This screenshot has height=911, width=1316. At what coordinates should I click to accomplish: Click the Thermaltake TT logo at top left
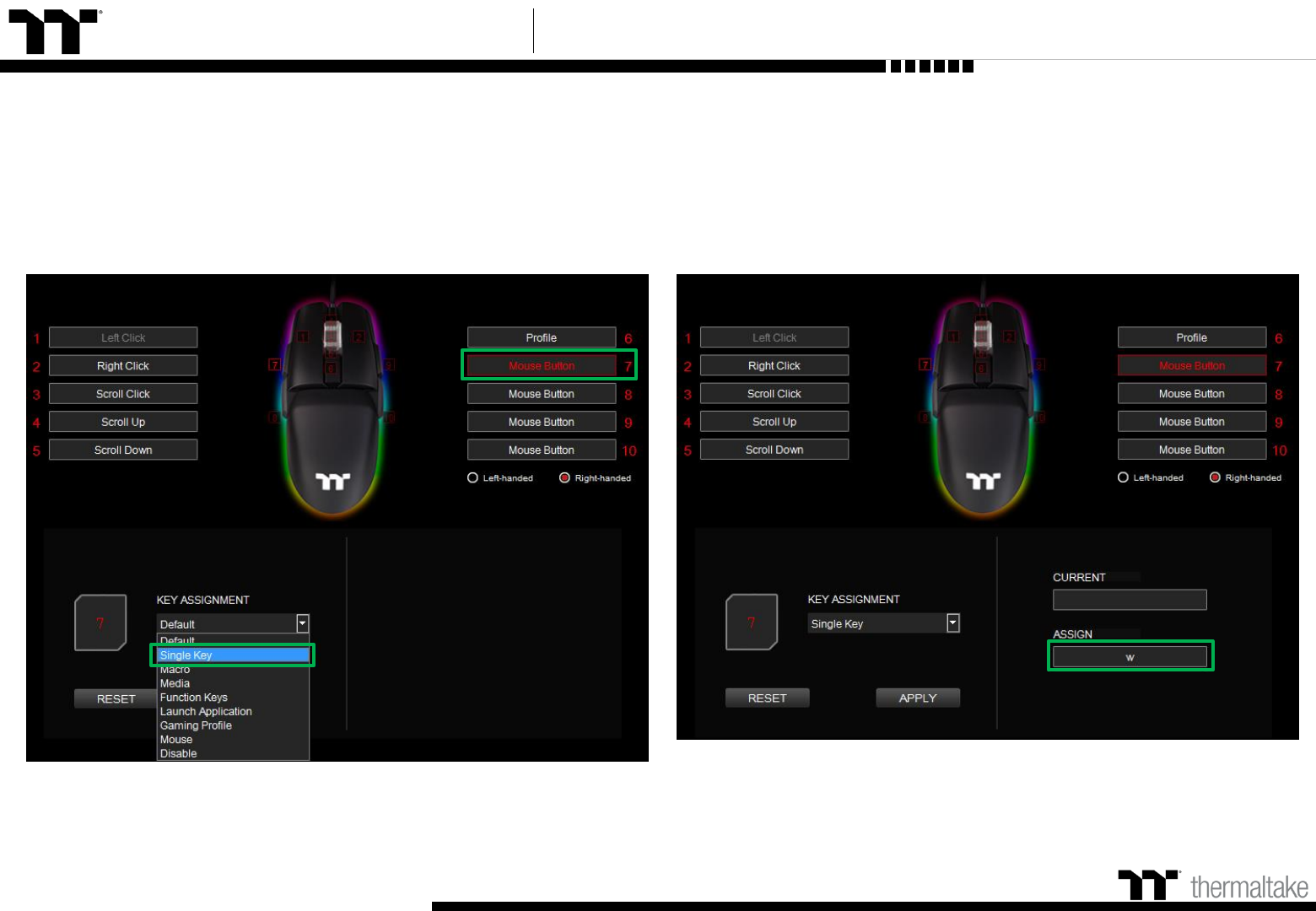[x=55, y=32]
